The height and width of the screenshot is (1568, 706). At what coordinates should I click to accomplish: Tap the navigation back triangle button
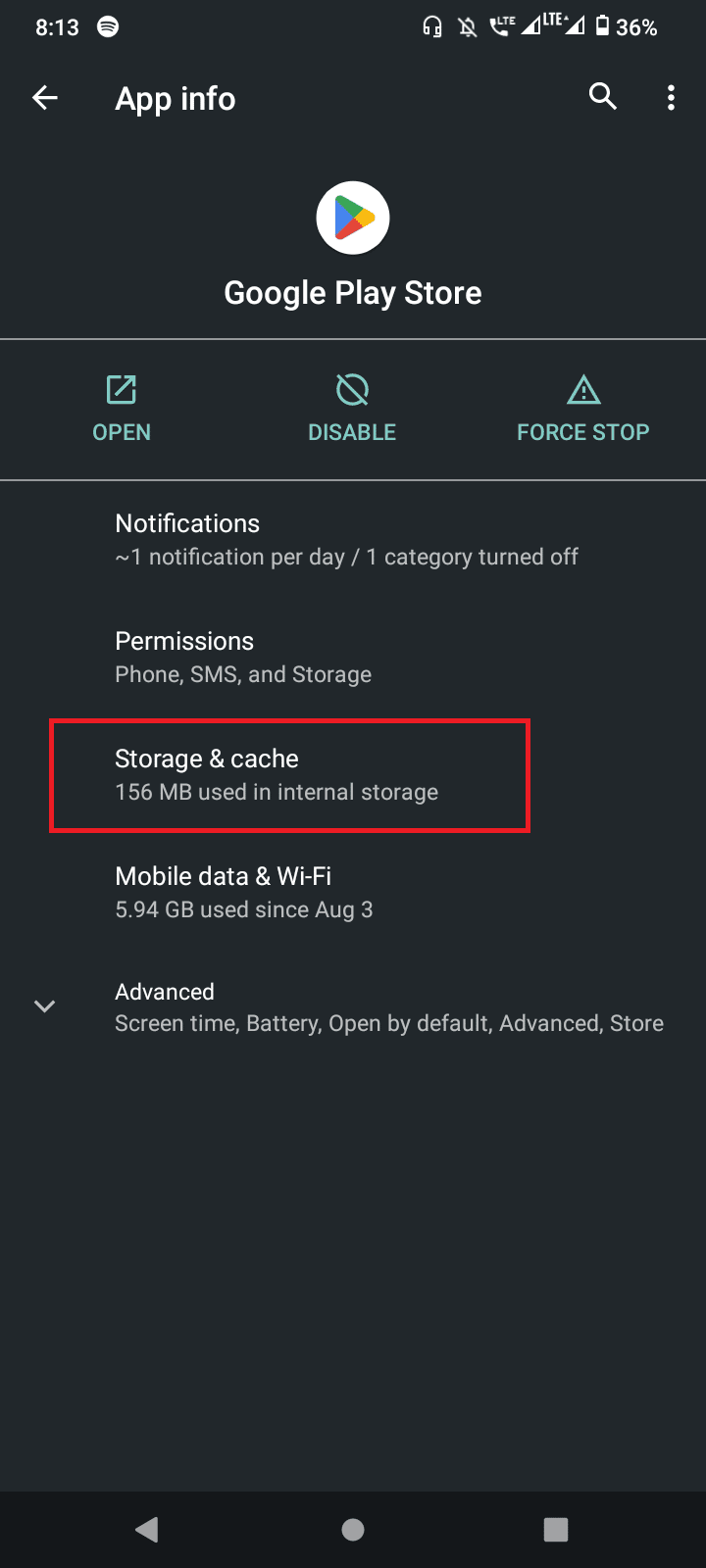click(147, 1529)
